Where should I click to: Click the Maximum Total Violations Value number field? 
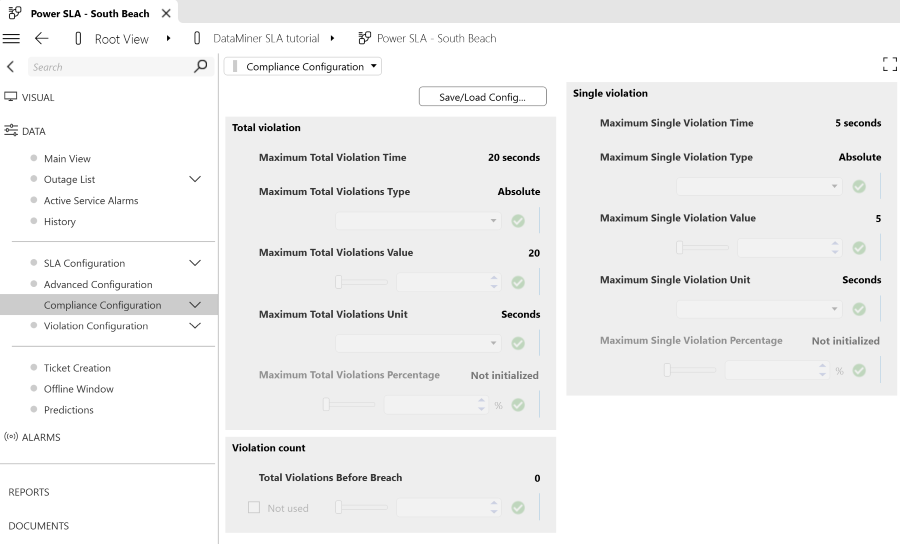pyautogui.click(x=448, y=282)
